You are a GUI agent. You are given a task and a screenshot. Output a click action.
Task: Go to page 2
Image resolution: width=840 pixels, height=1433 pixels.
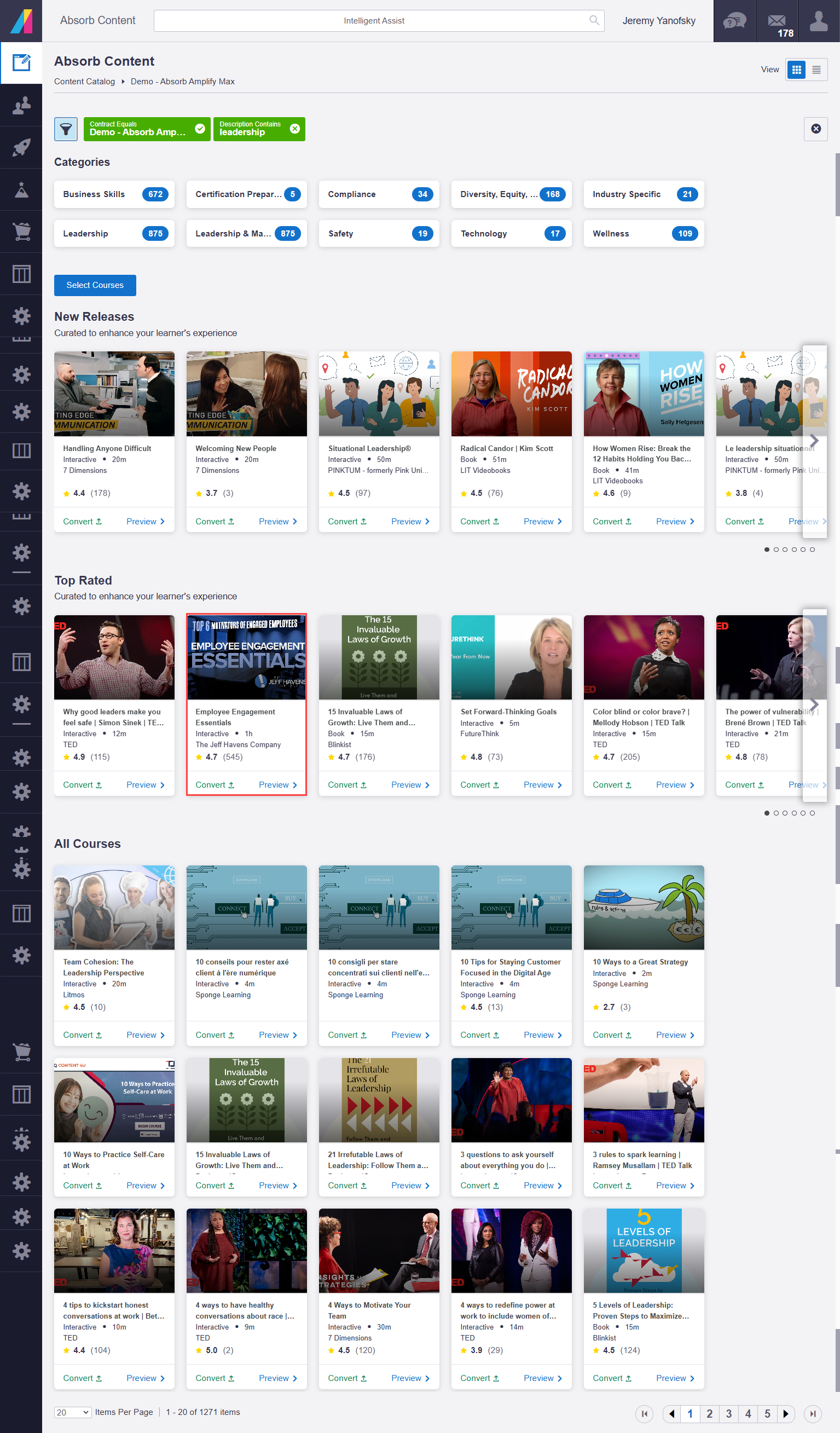coord(709,1414)
